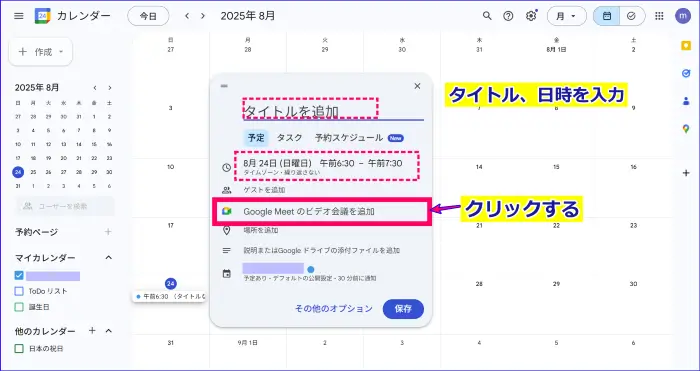
Task: Select the 予定 tab
Action: coord(256,138)
